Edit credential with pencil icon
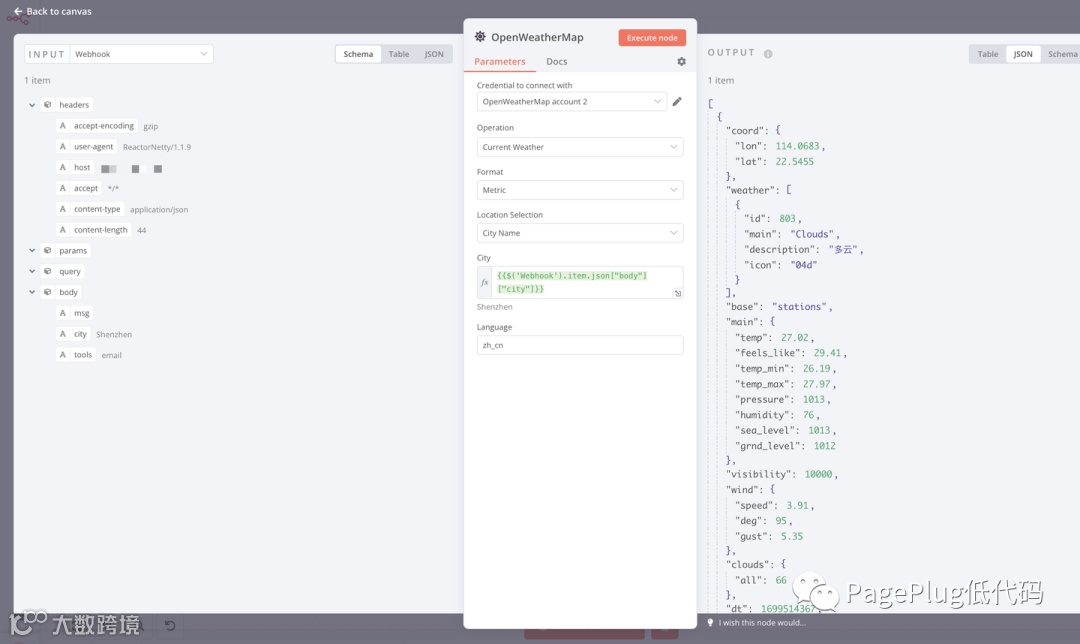1080x644 pixels. pos(677,101)
